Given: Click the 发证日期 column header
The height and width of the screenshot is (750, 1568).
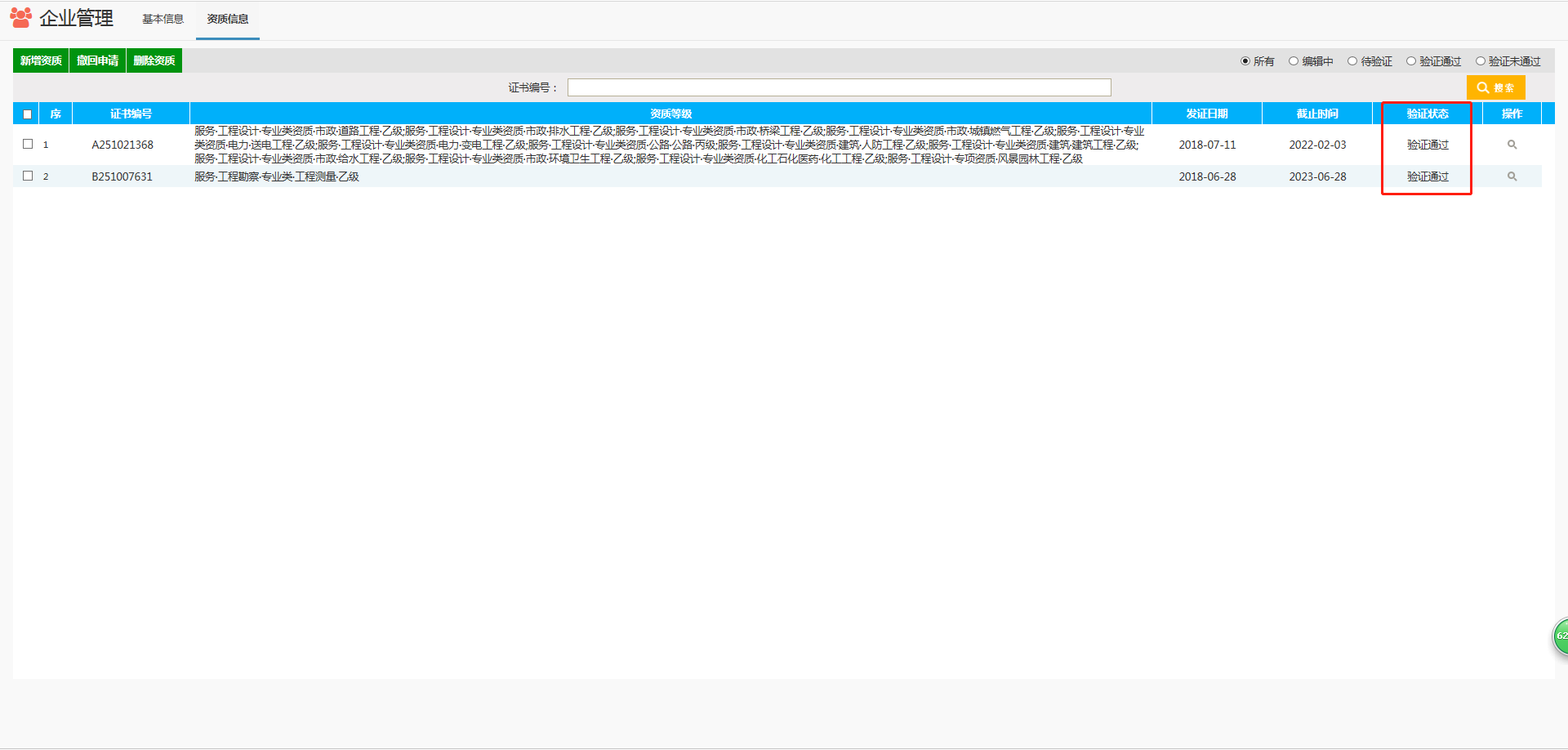Looking at the screenshot, I should [1206, 114].
